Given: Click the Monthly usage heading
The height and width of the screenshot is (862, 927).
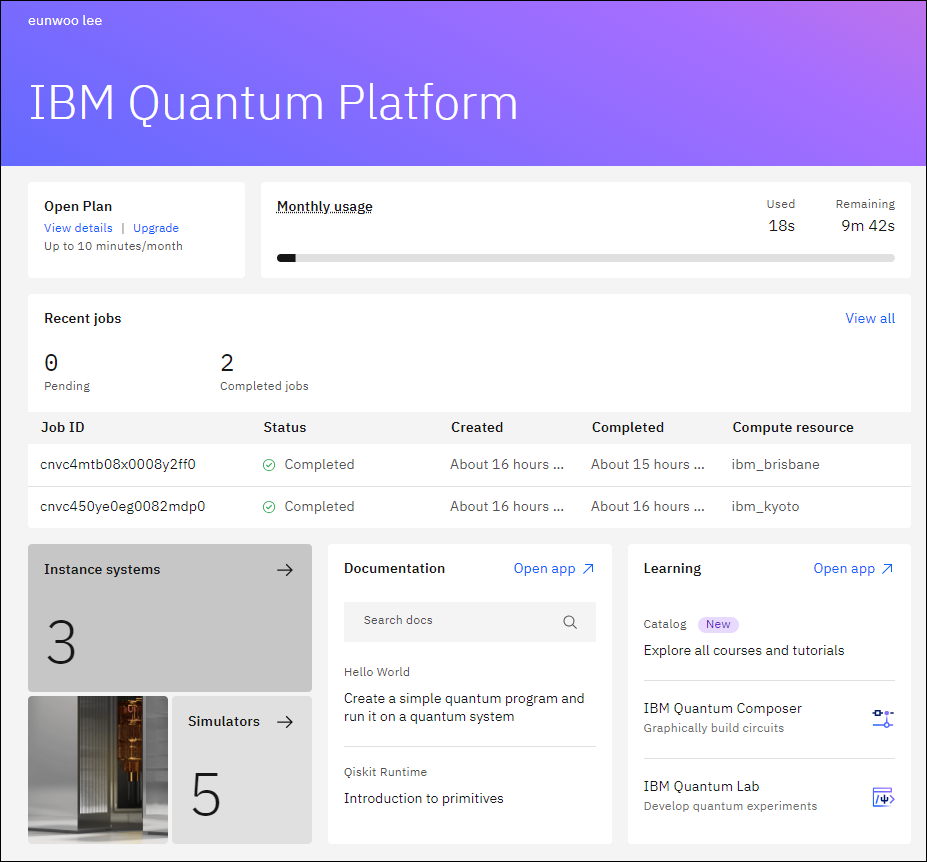Looking at the screenshot, I should (x=325, y=206).
